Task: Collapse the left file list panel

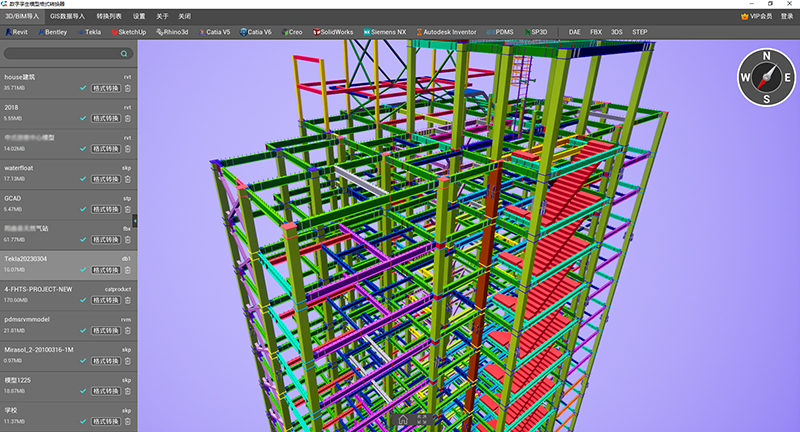Action: [135, 220]
